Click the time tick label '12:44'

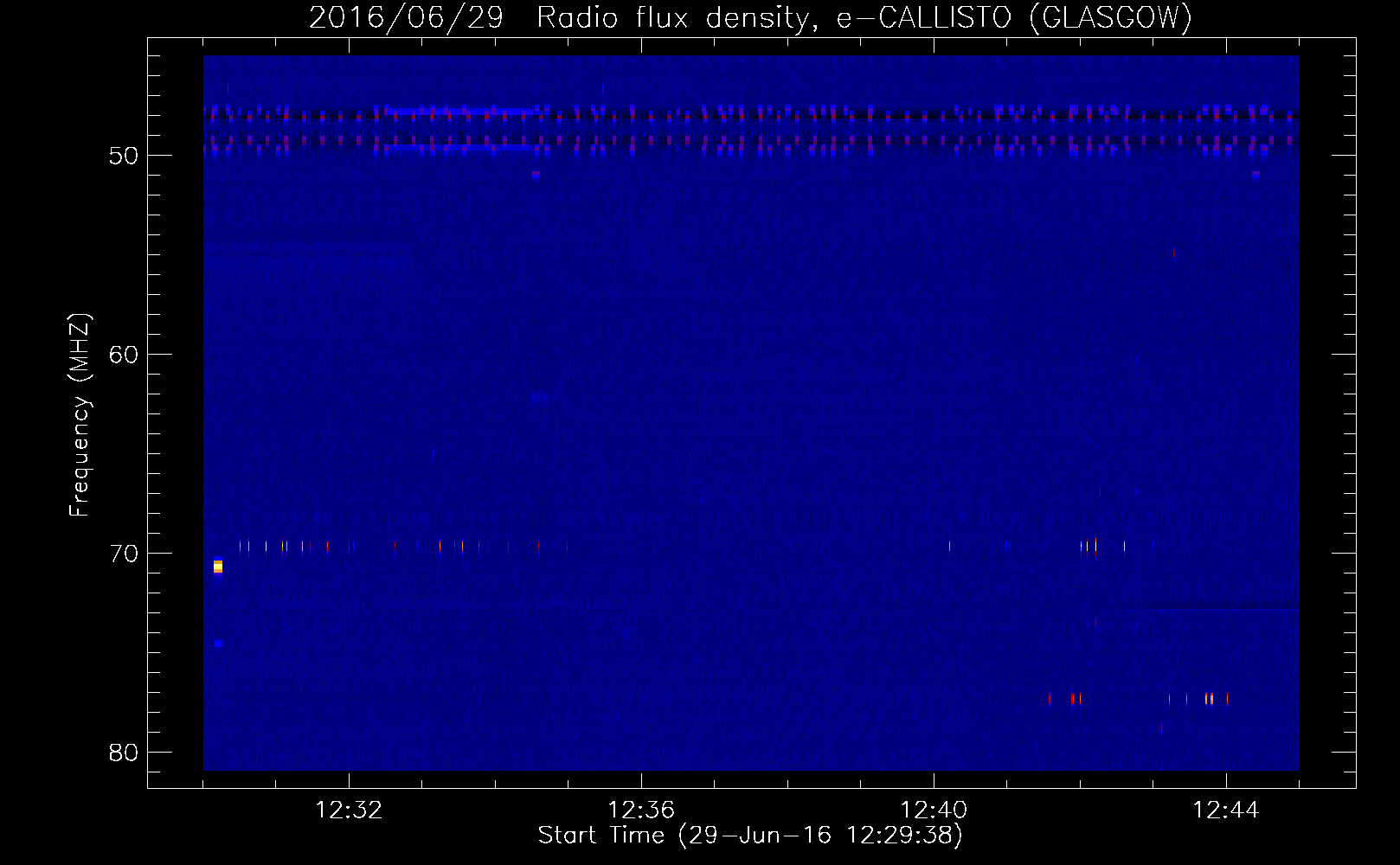pyautogui.click(x=1226, y=811)
